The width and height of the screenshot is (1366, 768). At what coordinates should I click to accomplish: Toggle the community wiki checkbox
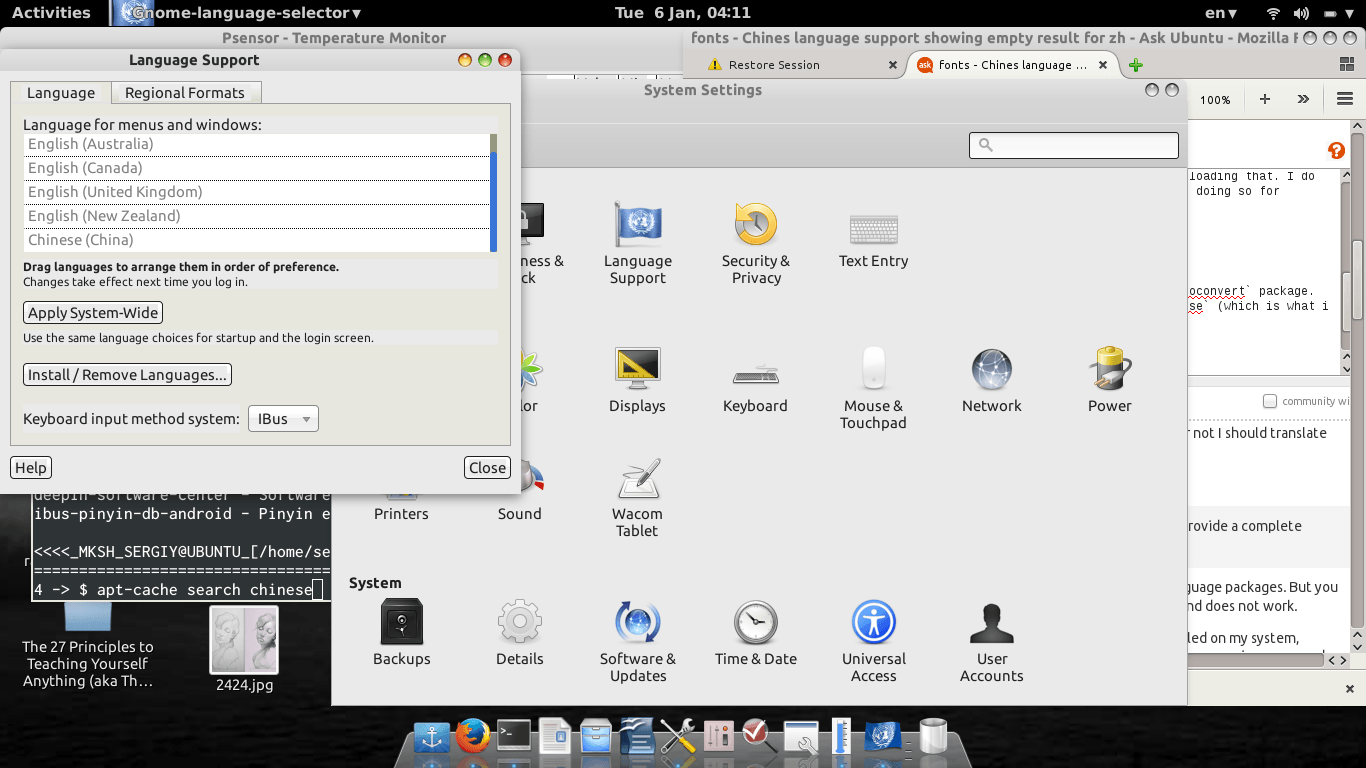click(1270, 401)
